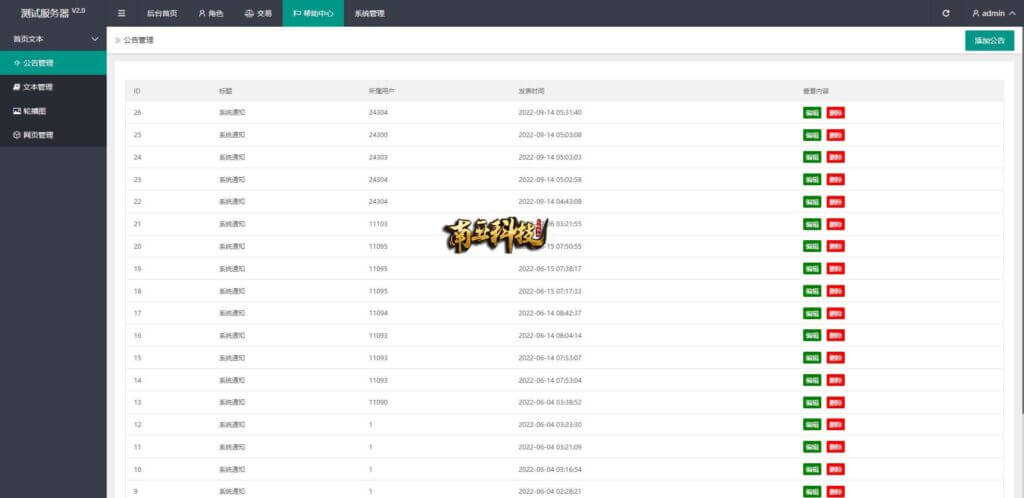Edit announcement with ID 22
This screenshot has height=498, width=1024.
tap(812, 201)
